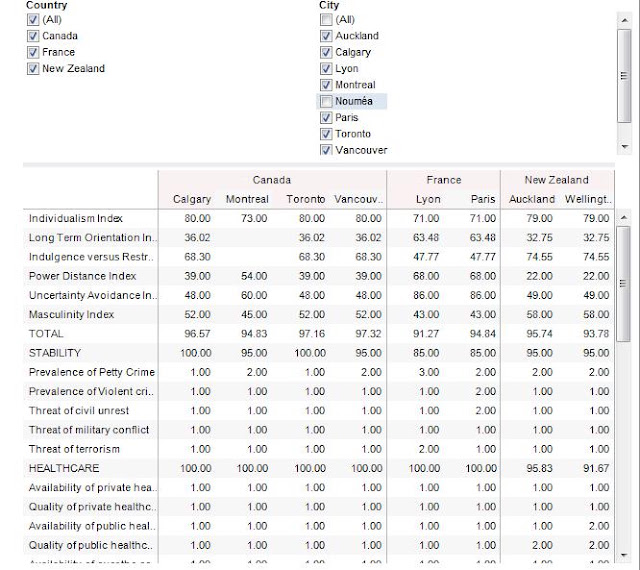
Task: Toggle the France country checkbox
Action: point(33,52)
